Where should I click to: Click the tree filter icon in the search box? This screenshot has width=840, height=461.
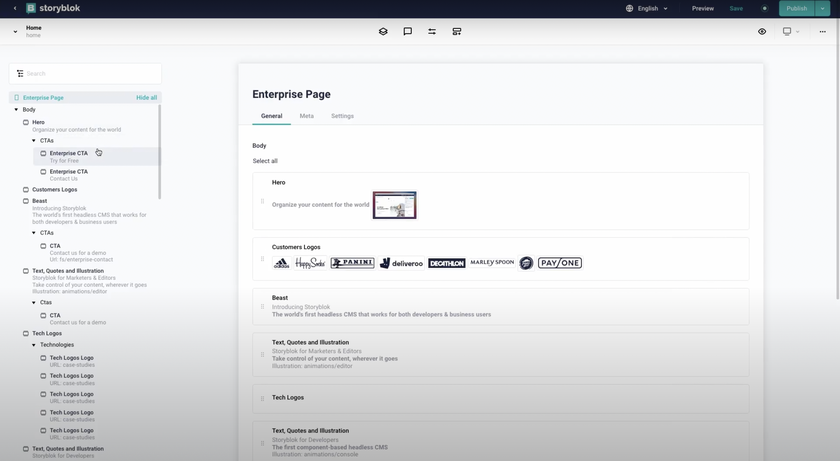(20, 73)
